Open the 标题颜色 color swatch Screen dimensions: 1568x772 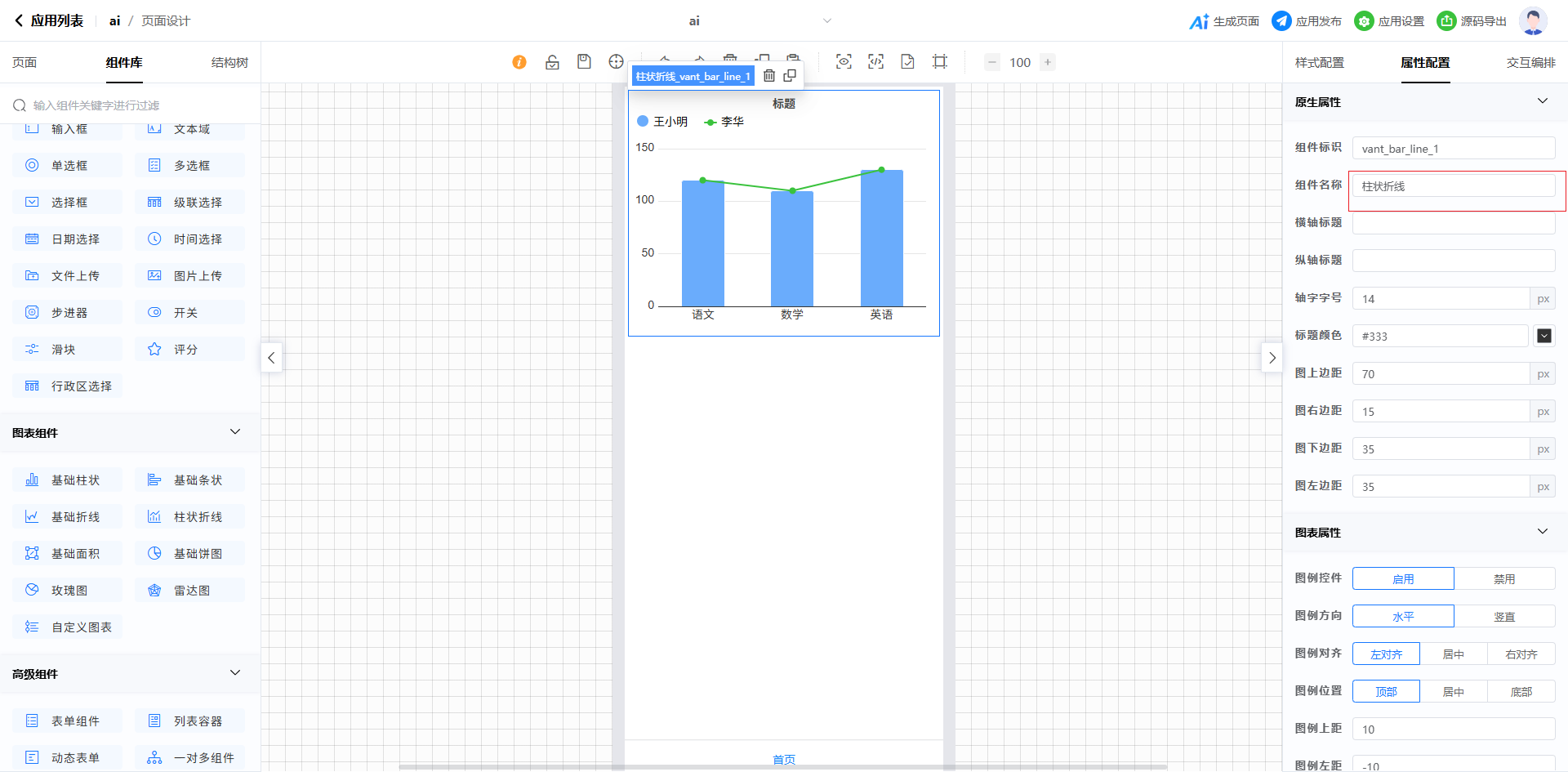(1543, 336)
